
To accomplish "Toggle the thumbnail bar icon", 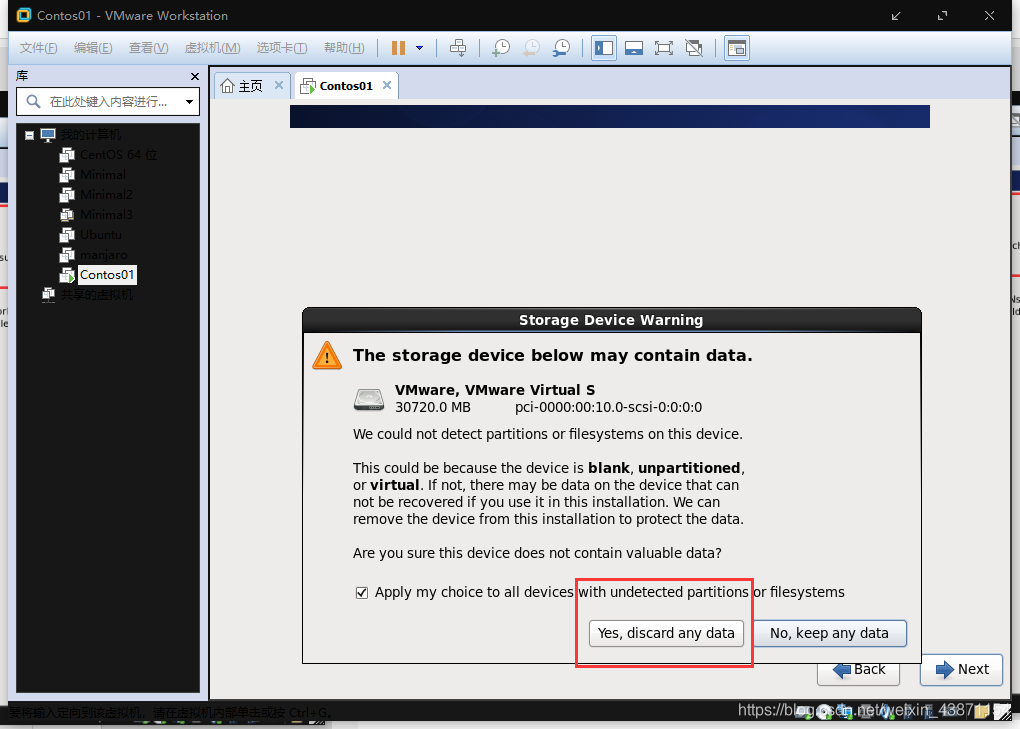I will [x=634, y=47].
